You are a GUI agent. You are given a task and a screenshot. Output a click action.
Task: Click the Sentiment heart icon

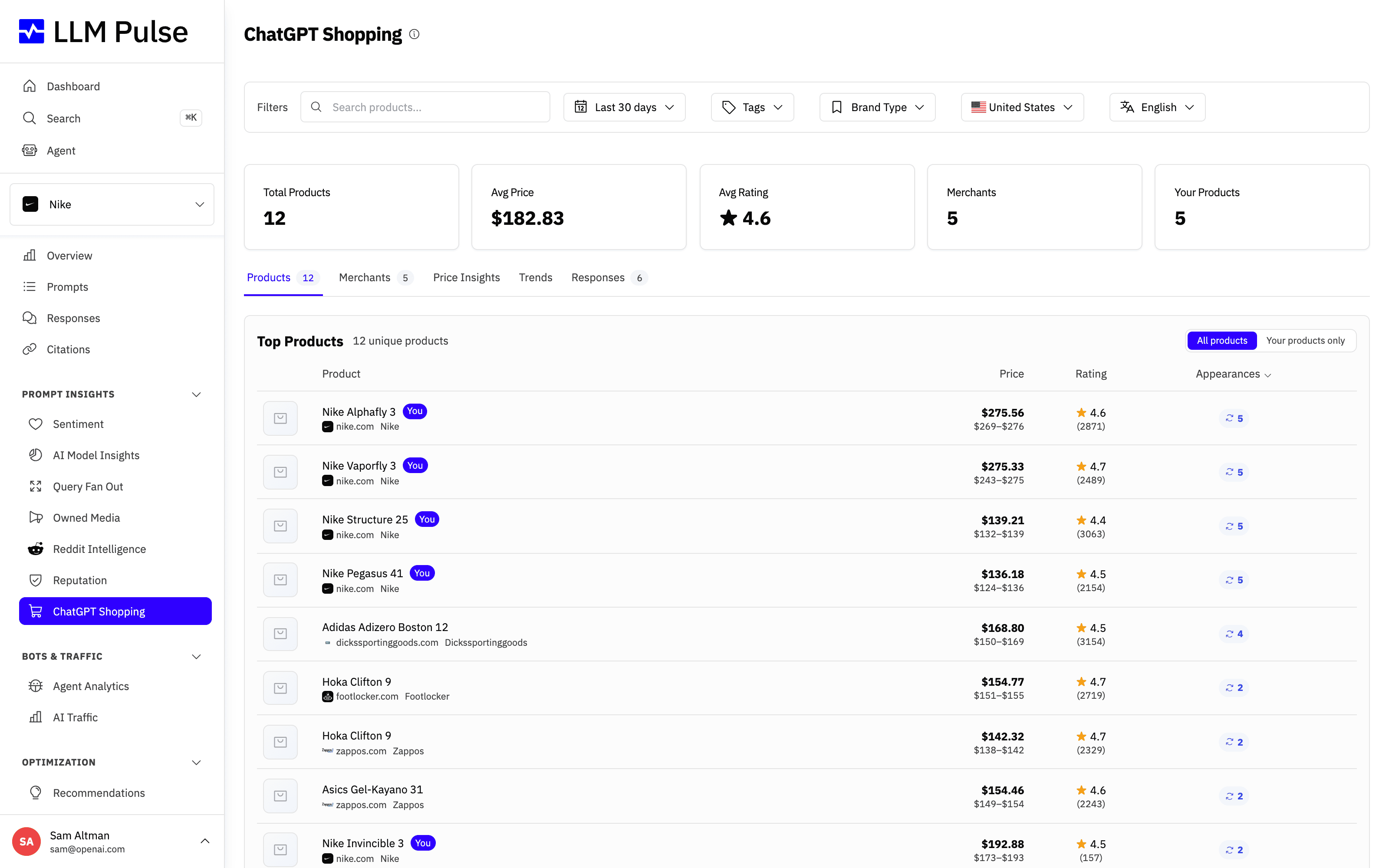36,424
